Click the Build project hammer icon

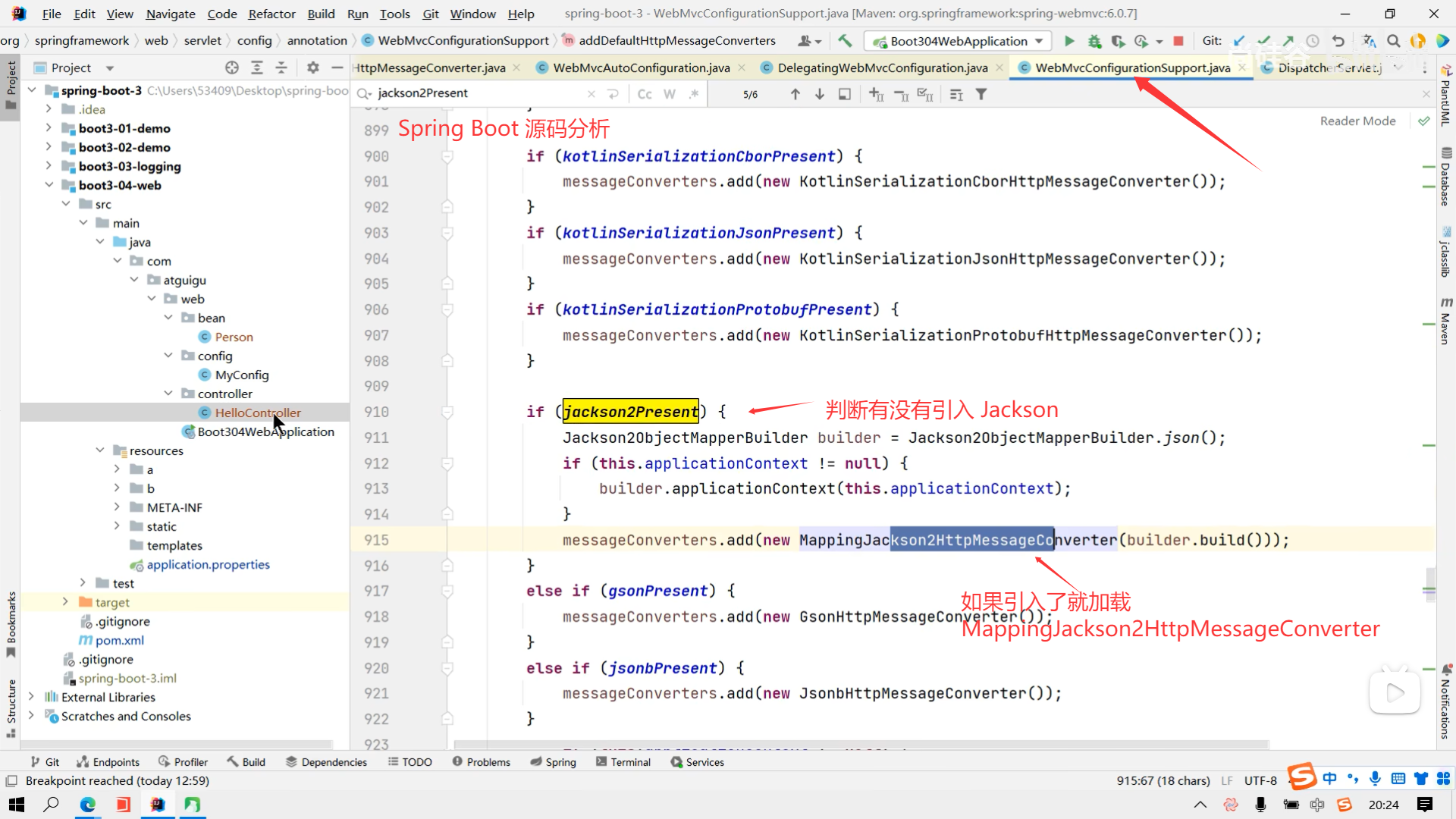click(x=845, y=41)
